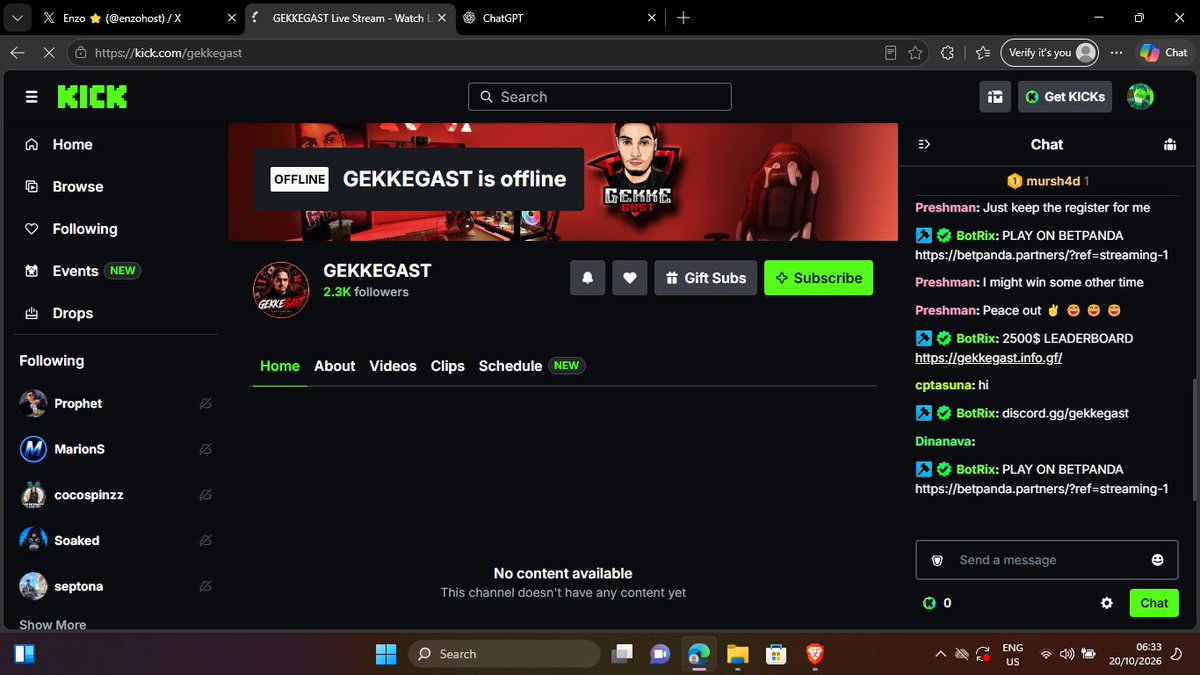
Task: Open the chat users icon
Action: tap(1170, 144)
